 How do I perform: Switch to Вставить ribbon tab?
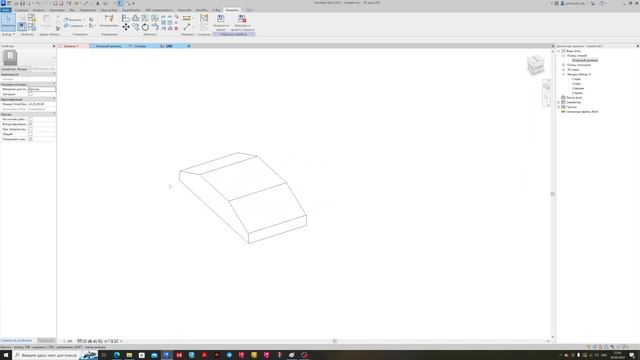pos(39,10)
